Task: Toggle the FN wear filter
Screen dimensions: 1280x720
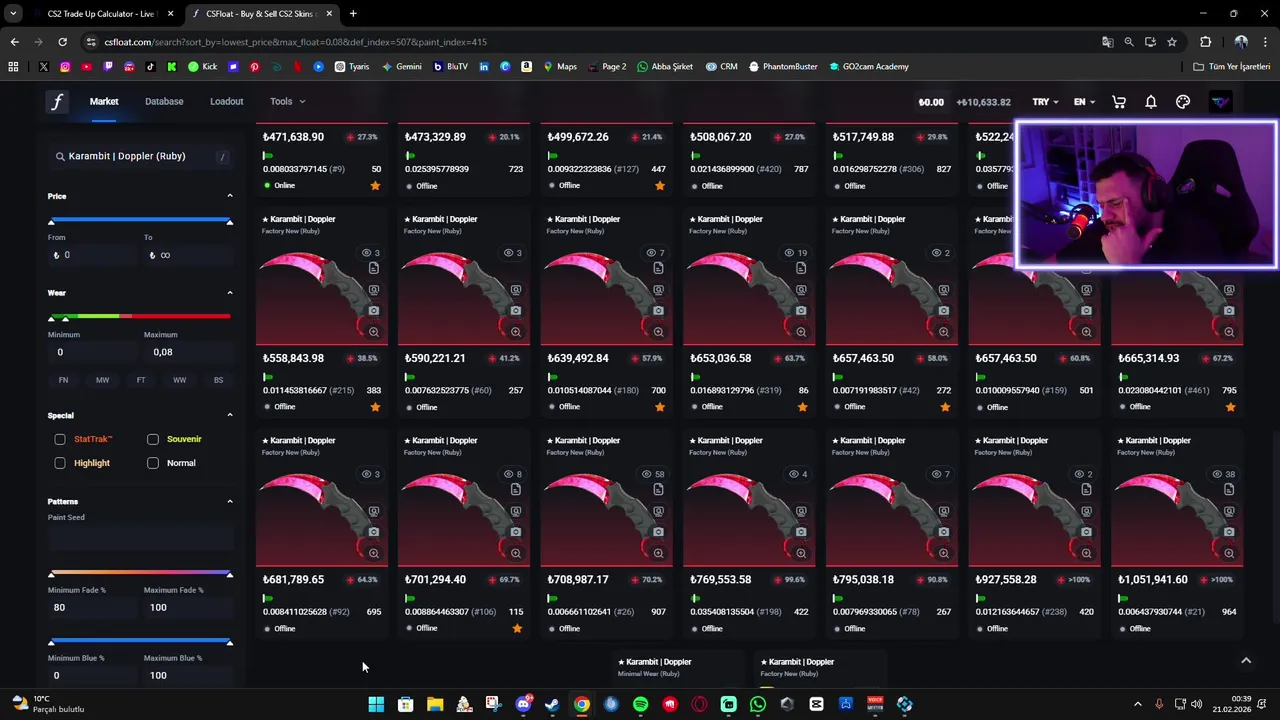Action: coord(63,380)
